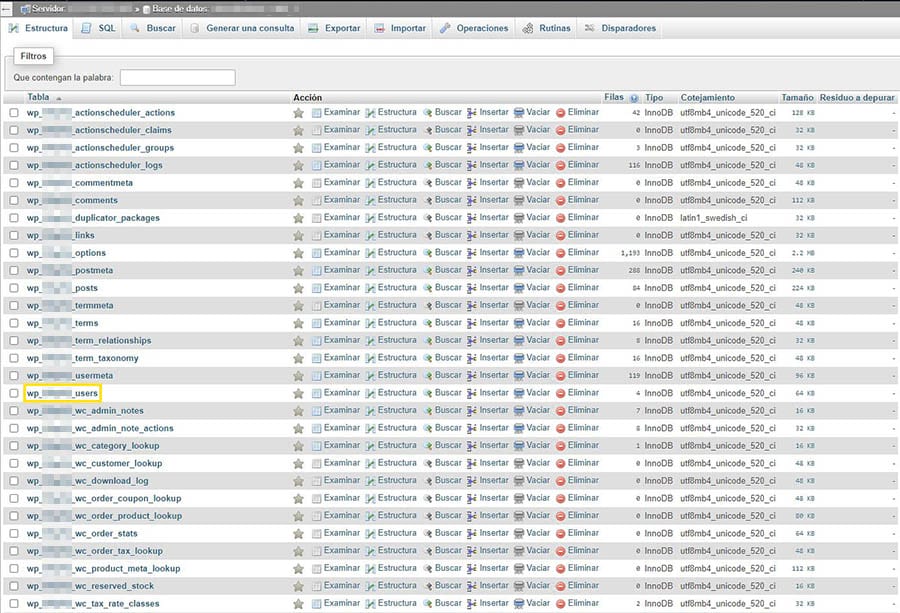Image resolution: width=900 pixels, height=613 pixels.
Task: Click favorite star for wc_order_stats table
Action: (298, 533)
